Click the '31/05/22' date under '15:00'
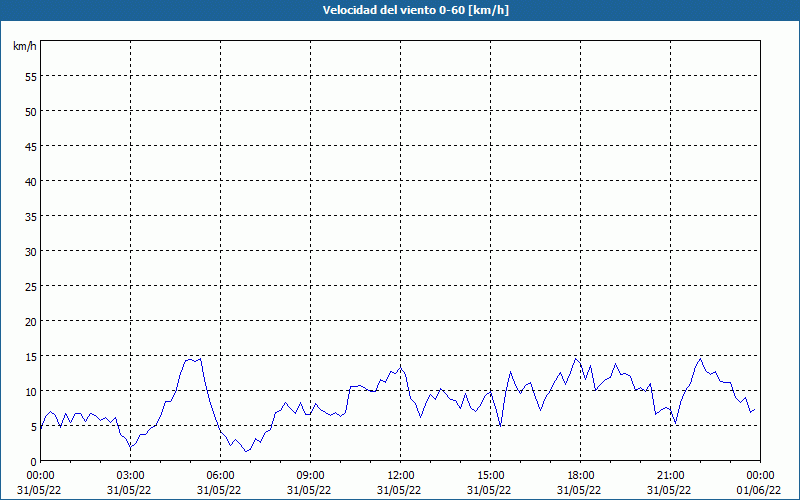The image size is (800, 500). click(x=489, y=490)
